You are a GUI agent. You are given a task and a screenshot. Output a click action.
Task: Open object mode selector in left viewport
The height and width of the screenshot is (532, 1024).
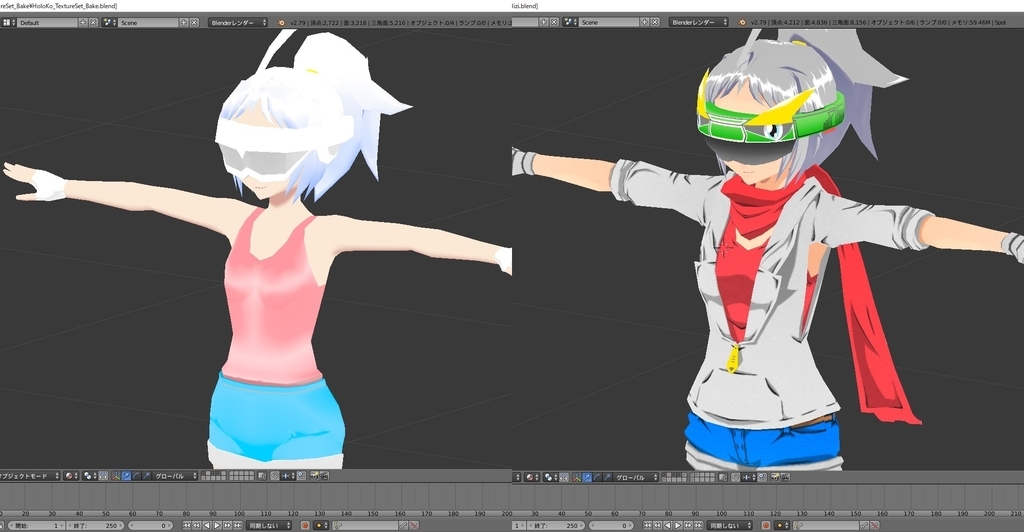tap(30, 476)
